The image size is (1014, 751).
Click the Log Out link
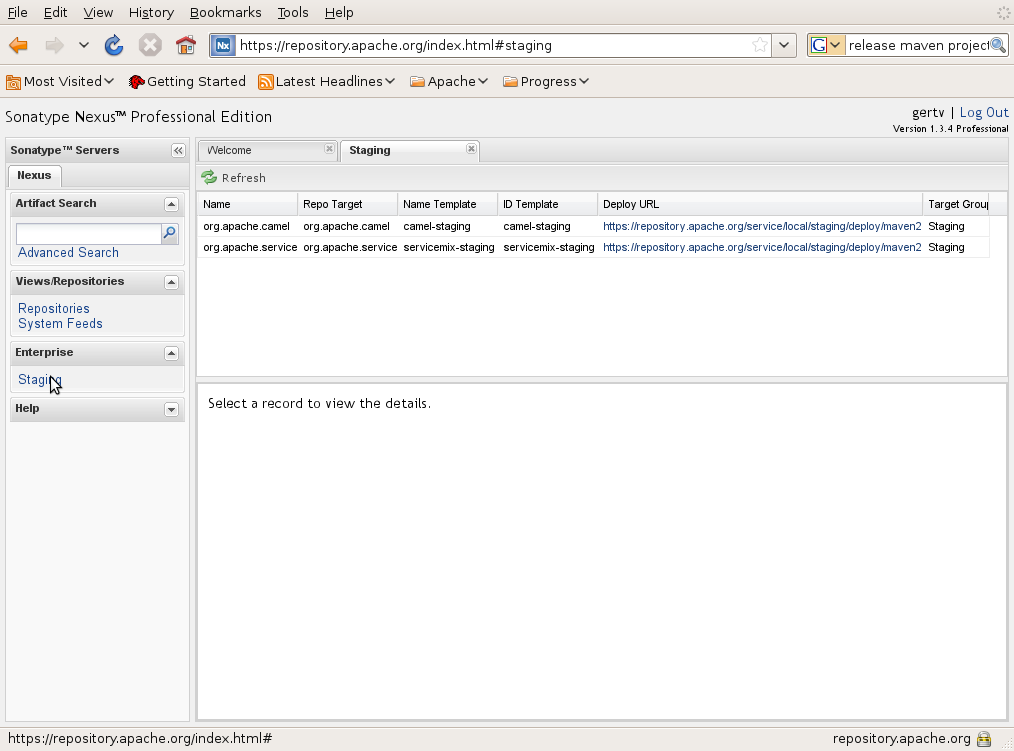pos(984,113)
